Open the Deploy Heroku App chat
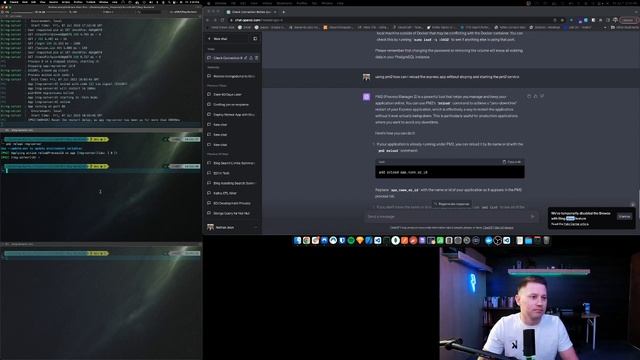Image resolution: width=640 pixels, height=360 pixels. 233,115
